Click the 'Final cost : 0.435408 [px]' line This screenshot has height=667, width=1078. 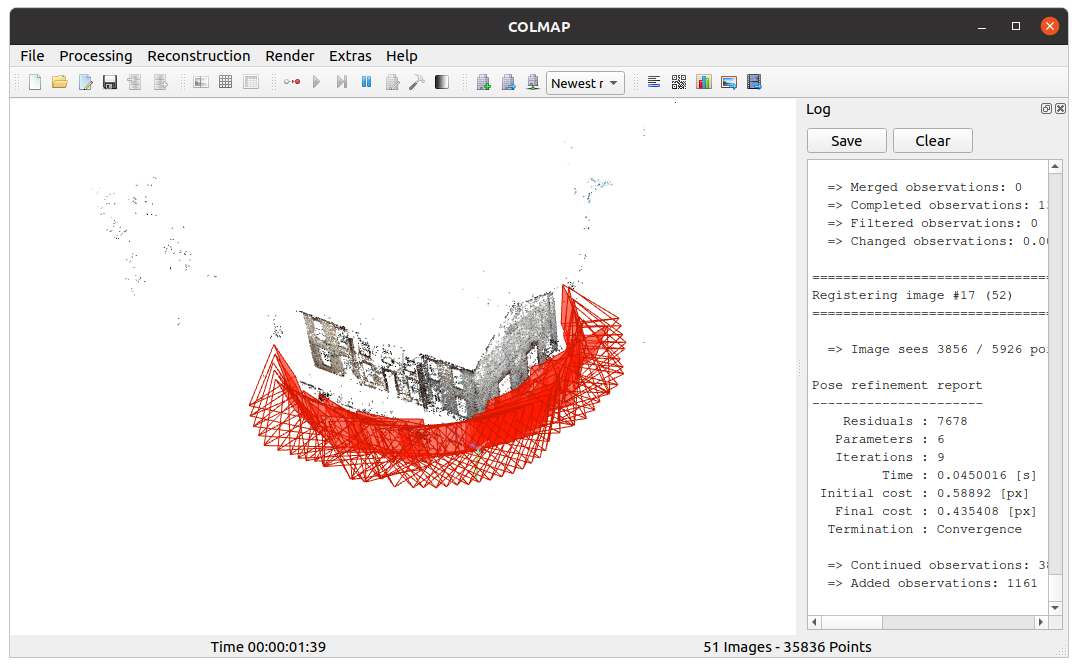click(x=936, y=511)
